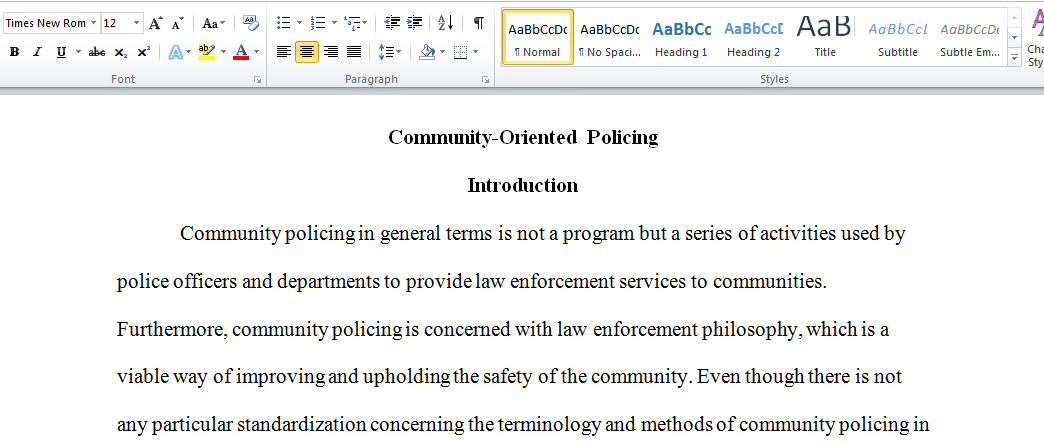
Task: Justify the paragraph text
Action: click(x=354, y=52)
